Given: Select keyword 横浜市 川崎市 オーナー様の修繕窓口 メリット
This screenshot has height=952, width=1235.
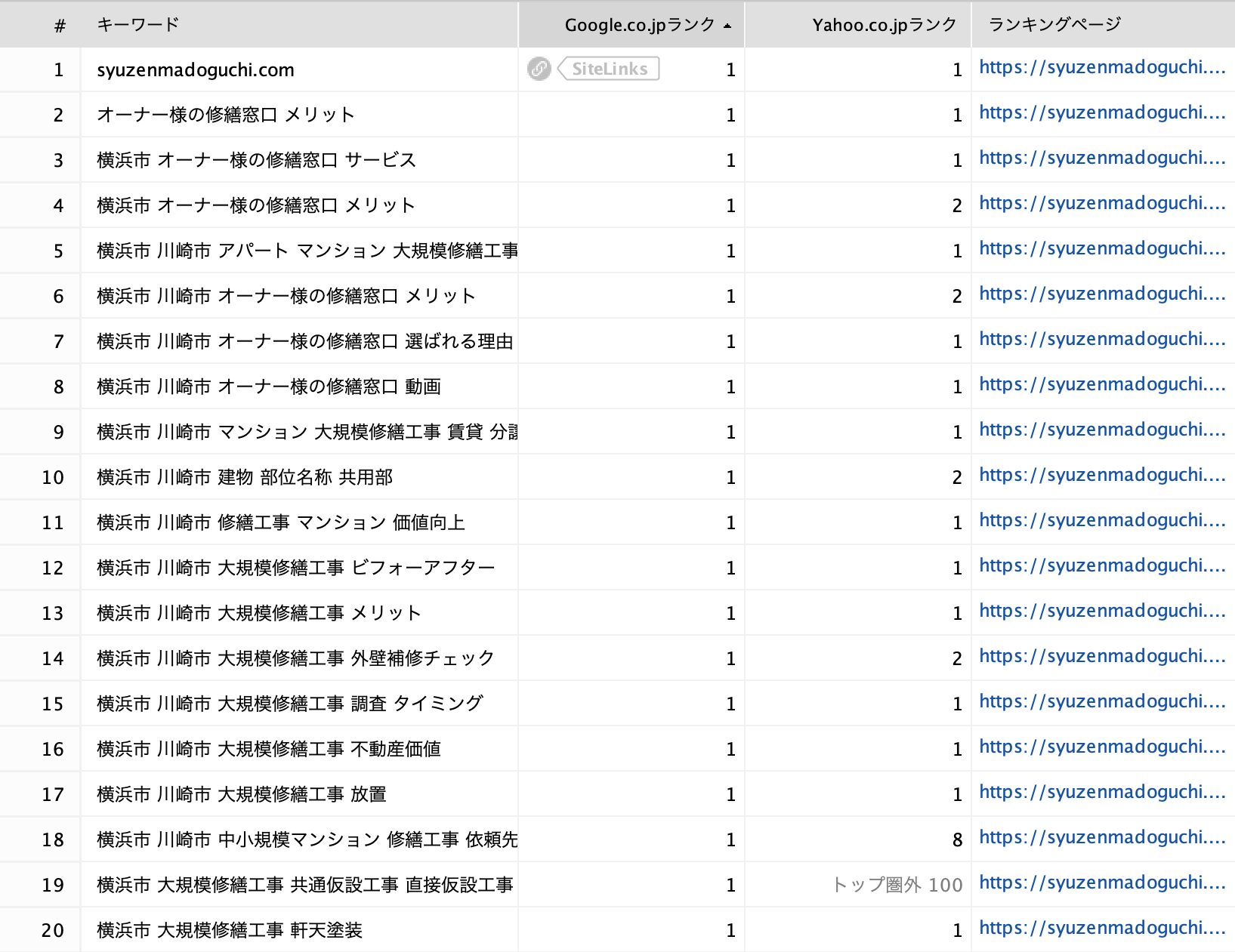Looking at the screenshot, I should [286, 296].
